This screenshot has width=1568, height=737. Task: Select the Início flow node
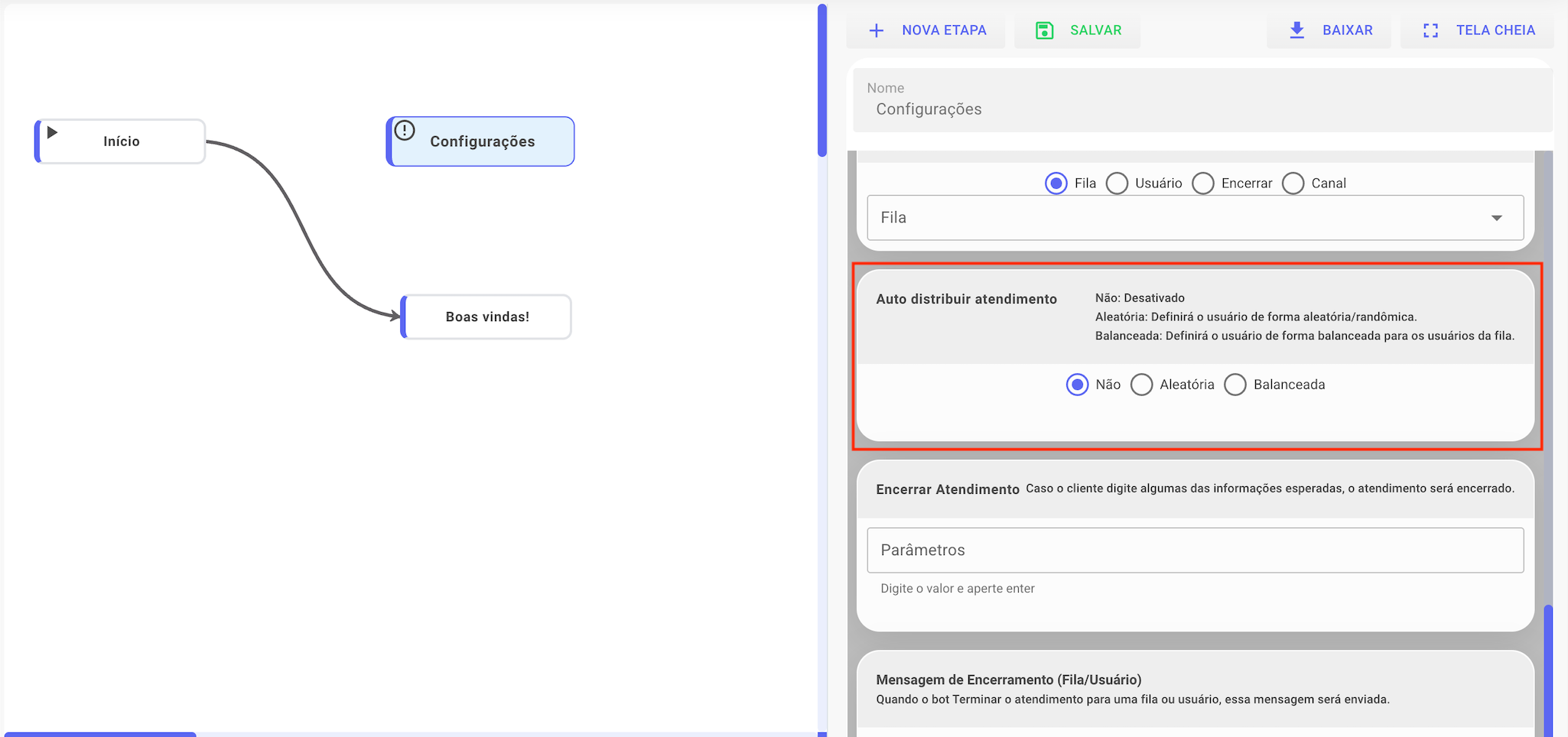120,141
